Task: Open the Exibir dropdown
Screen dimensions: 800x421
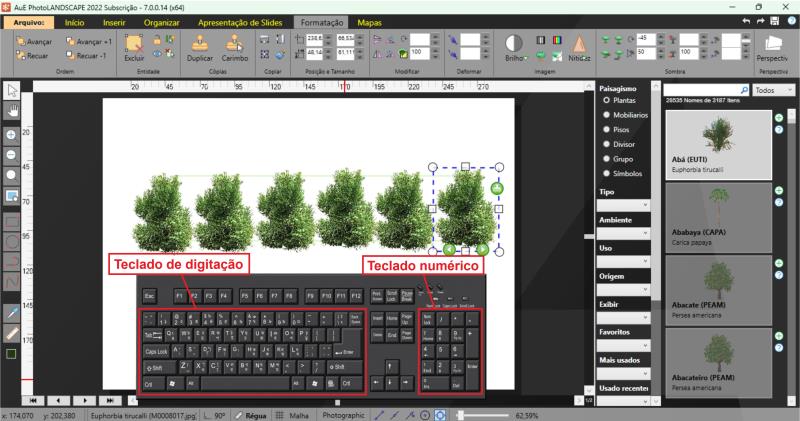Action: coord(623,317)
